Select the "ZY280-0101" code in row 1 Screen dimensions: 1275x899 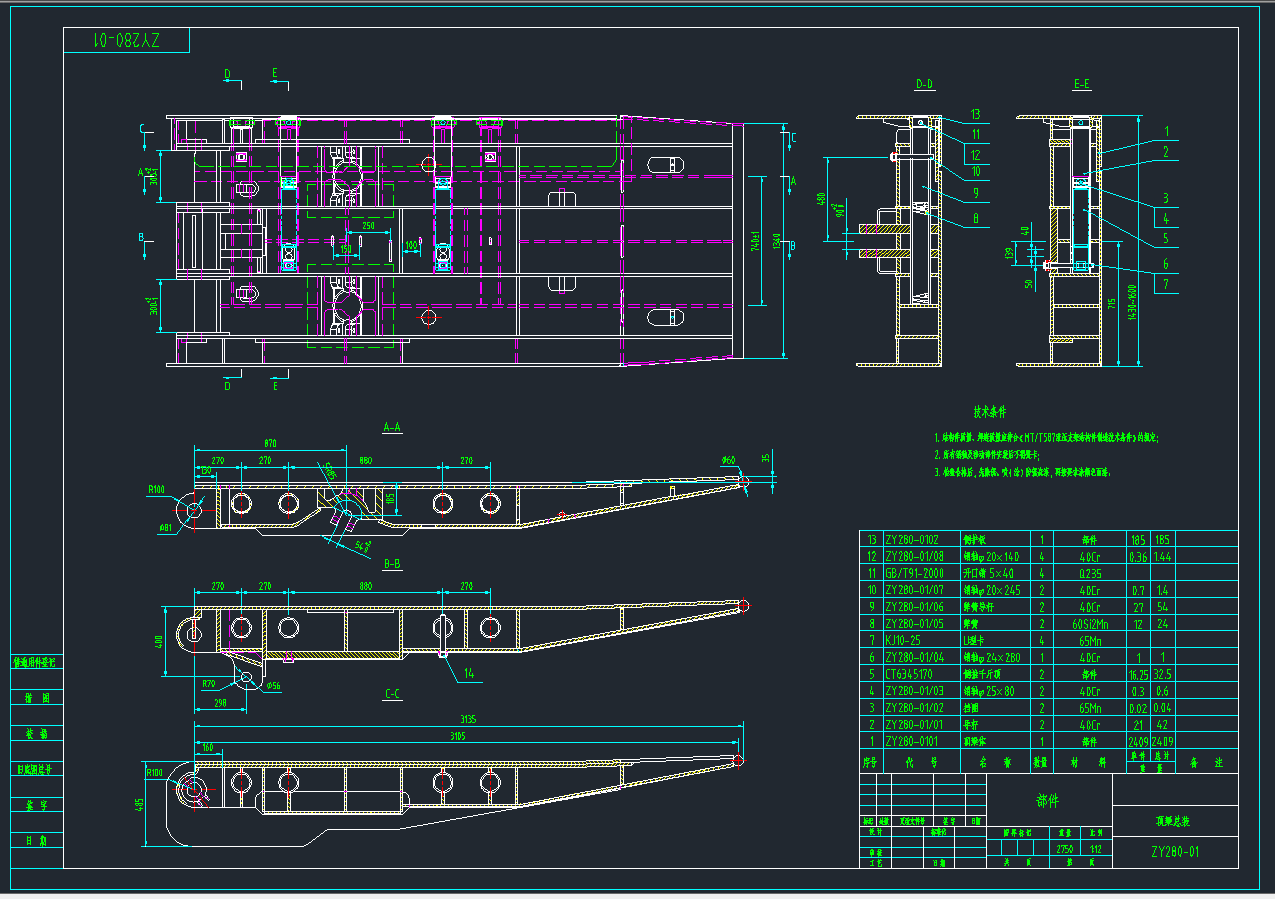click(x=911, y=742)
